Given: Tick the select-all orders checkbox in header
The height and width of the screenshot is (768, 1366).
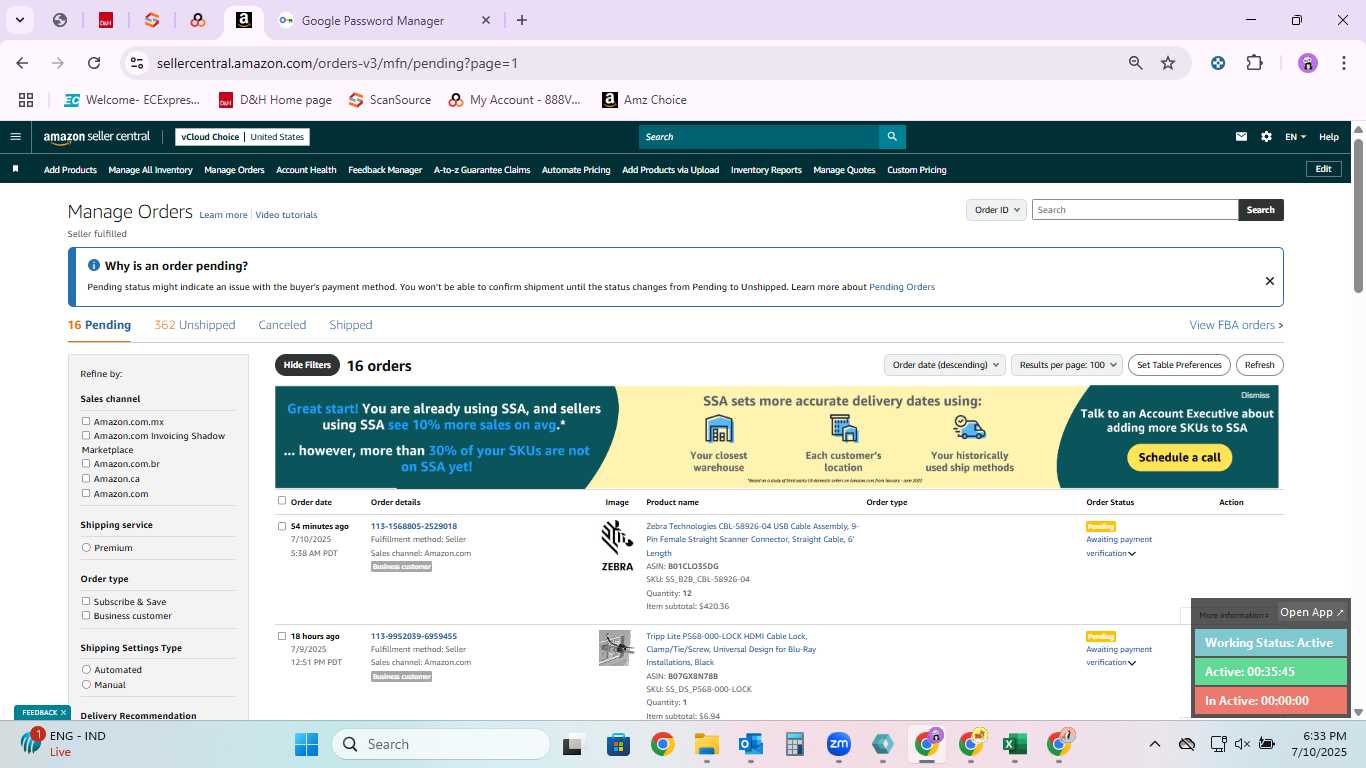Looking at the screenshot, I should click(x=282, y=501).
